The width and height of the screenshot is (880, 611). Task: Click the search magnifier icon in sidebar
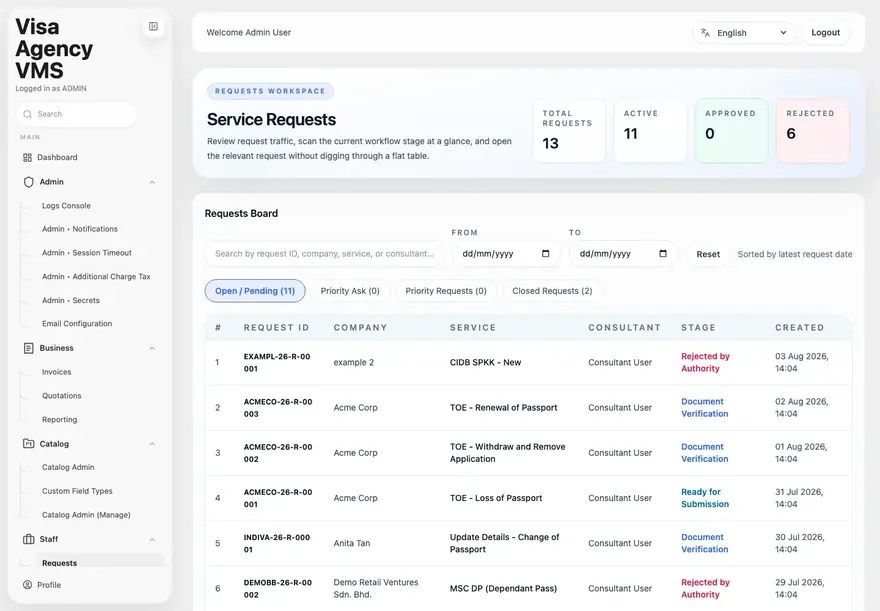click(27, 114)
